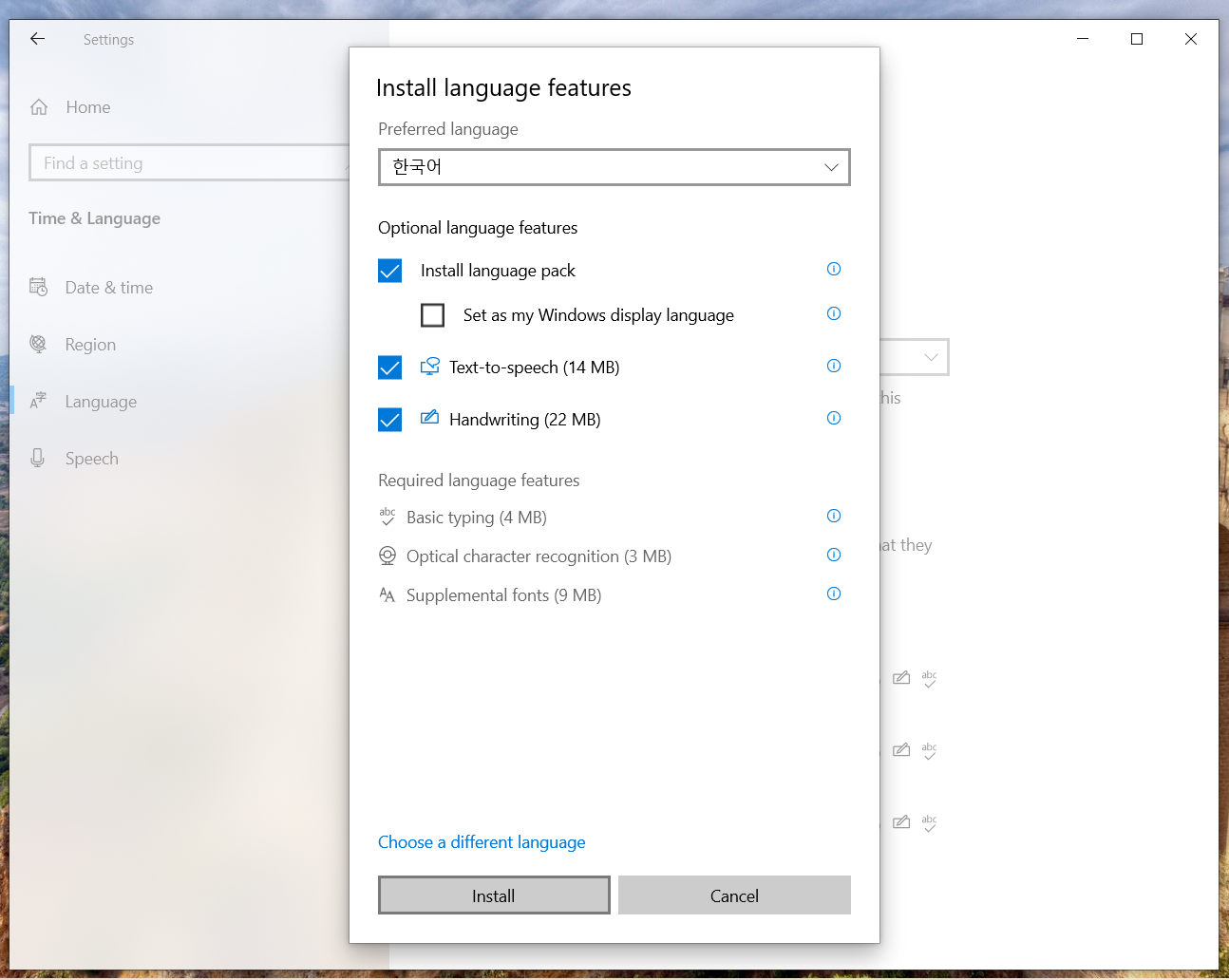The width and height of the screenshot is (1229, 980).
Task: Uncheck the Install language pack checkbox
Action: click(390, 271)
